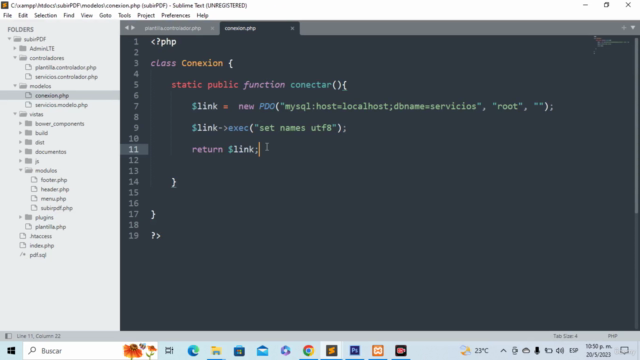Open the View menu
Image resolution: width=640 pixels, height=360 pixels.
pos(87,16)
